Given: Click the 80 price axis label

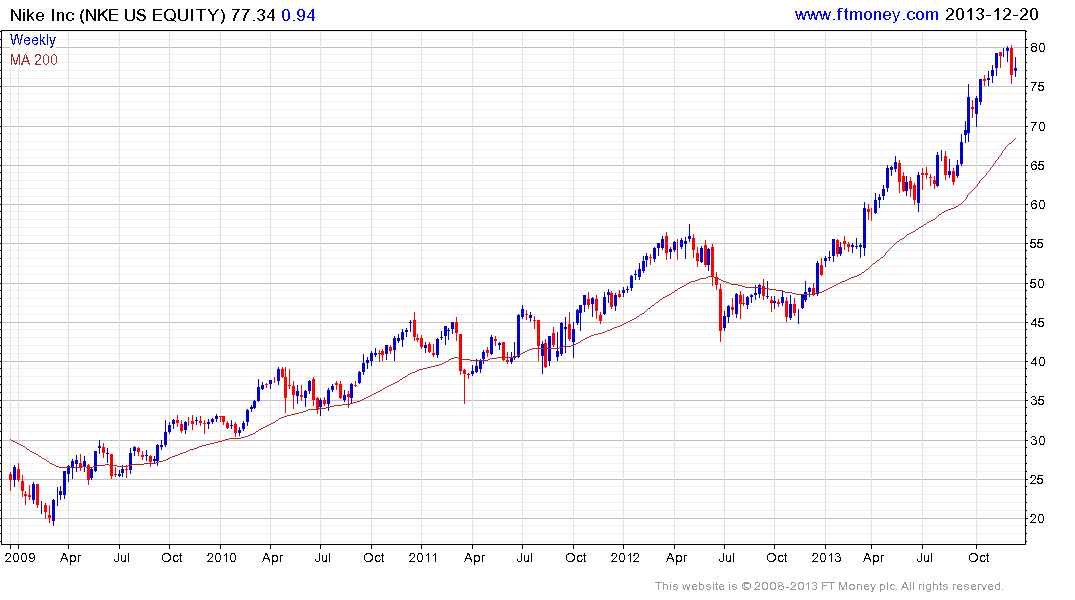Looking at the screenshot, I should [1037, 47].
